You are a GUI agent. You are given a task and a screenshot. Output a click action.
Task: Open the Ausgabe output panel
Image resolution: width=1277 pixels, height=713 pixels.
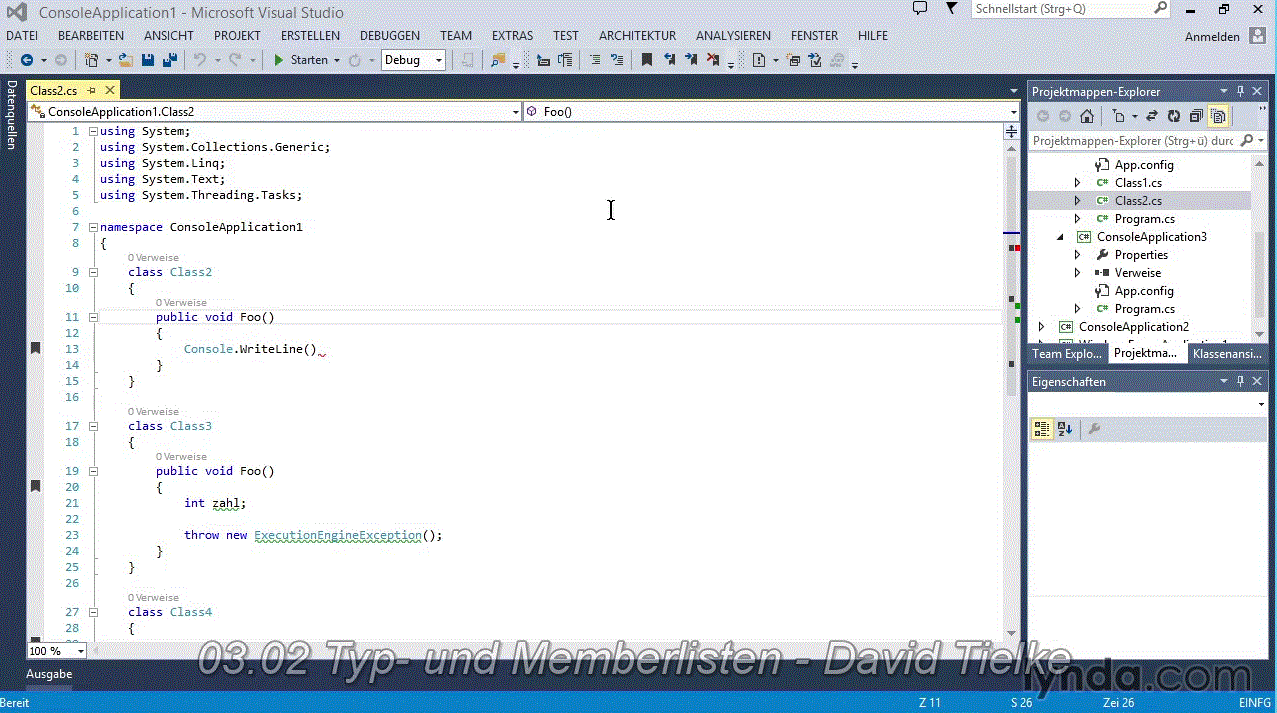[49, 674]
